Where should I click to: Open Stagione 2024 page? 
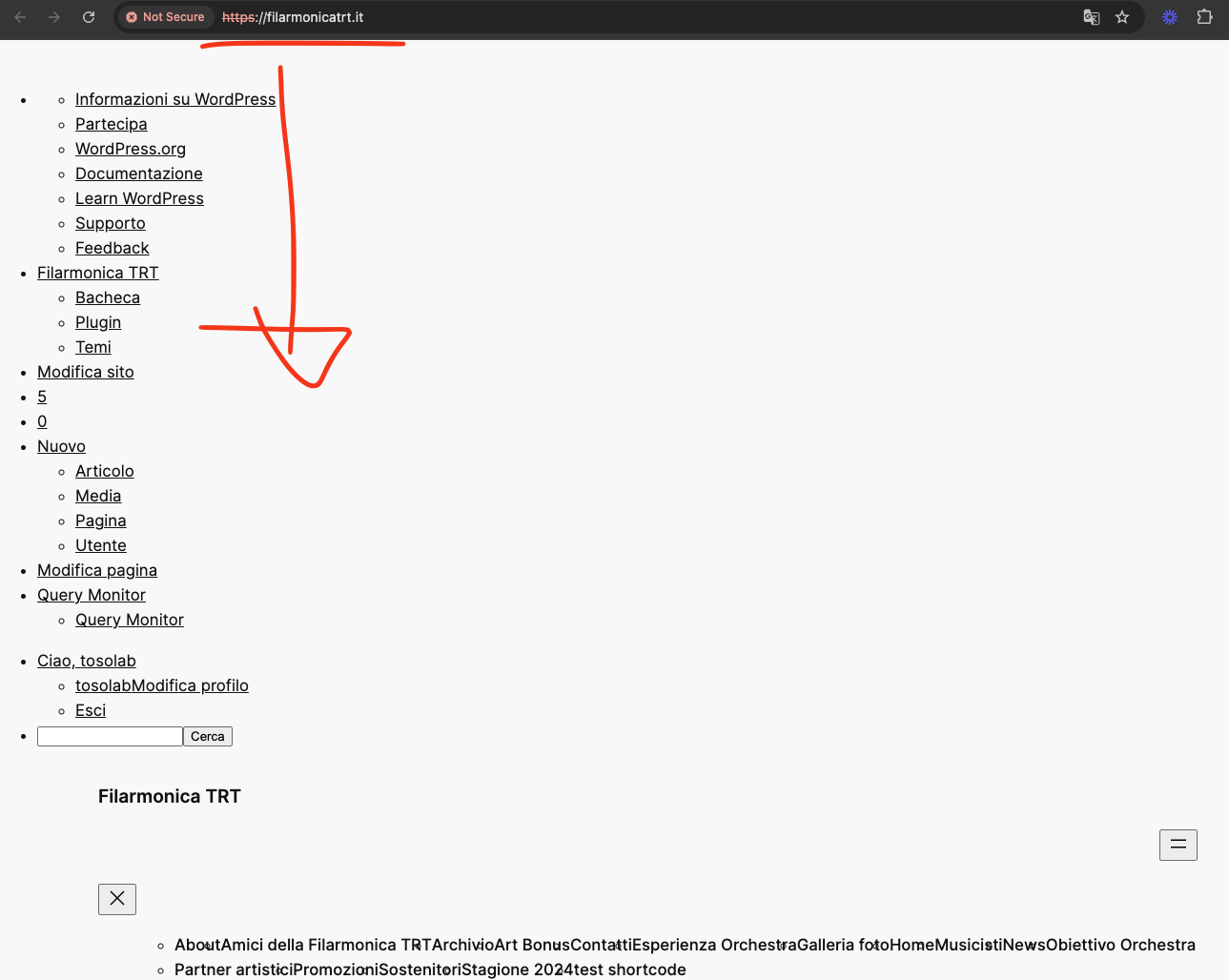(x=517, y=970)
